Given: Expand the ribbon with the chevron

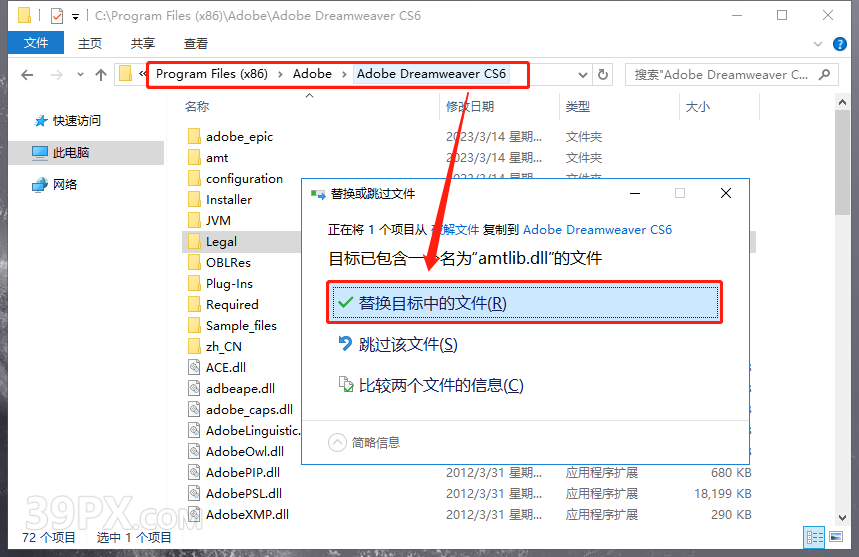Looking at the screenshot, I should tap(818, 44).
